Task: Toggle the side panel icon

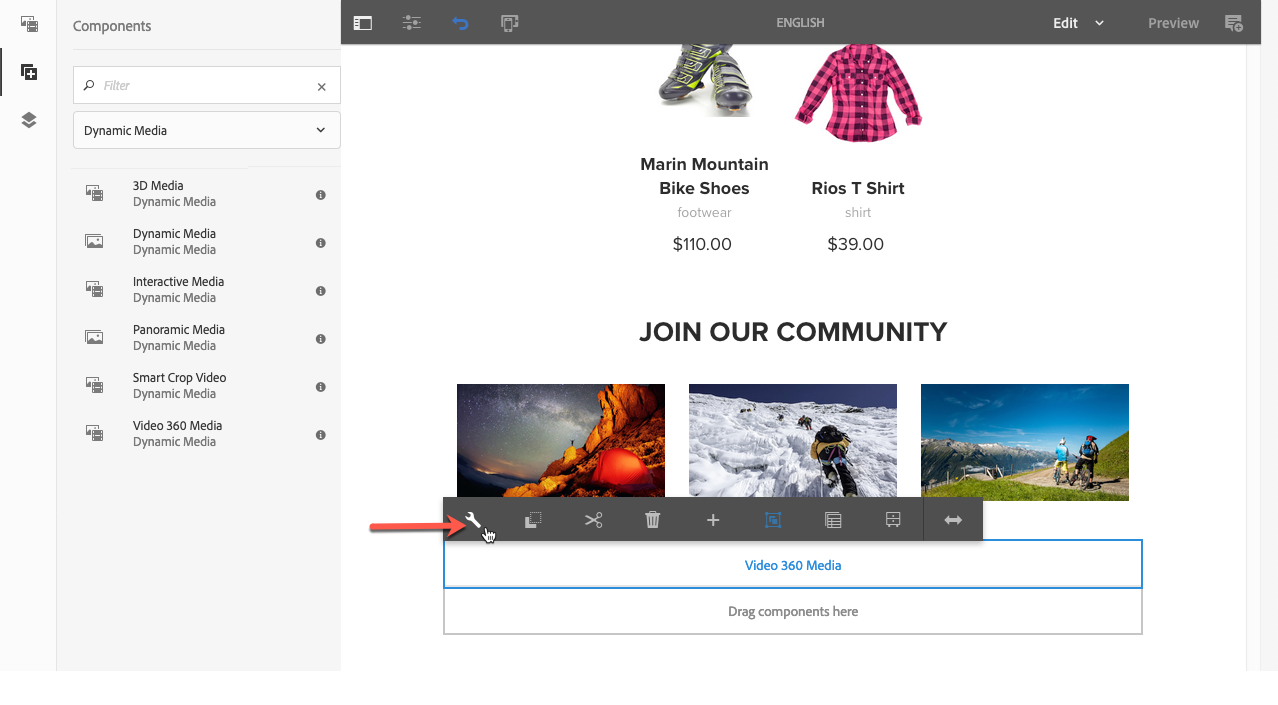Action: point(363,23)
